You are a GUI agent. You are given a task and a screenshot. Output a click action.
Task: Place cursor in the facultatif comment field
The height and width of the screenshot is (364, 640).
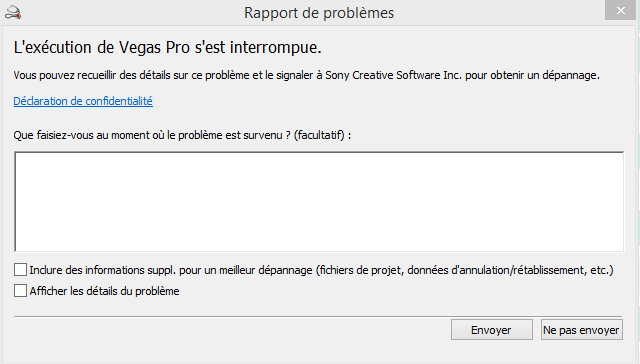[319, 202]
